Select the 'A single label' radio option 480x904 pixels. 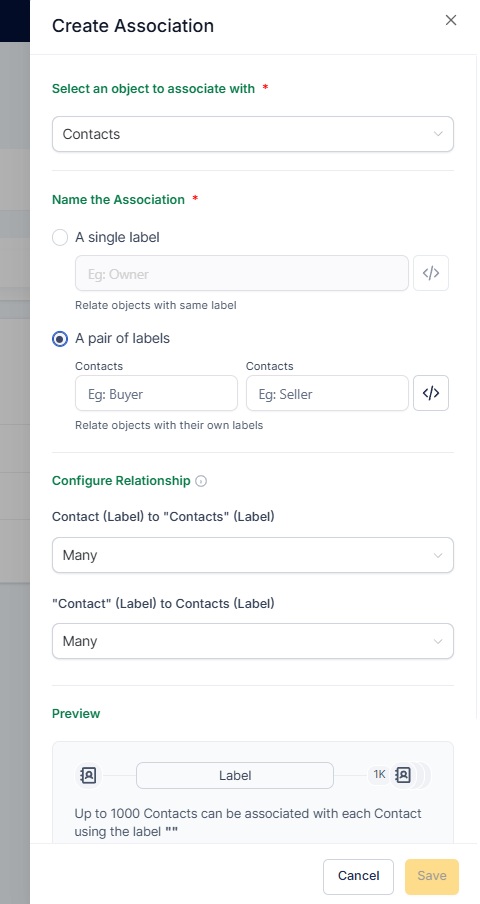[60, 238]
